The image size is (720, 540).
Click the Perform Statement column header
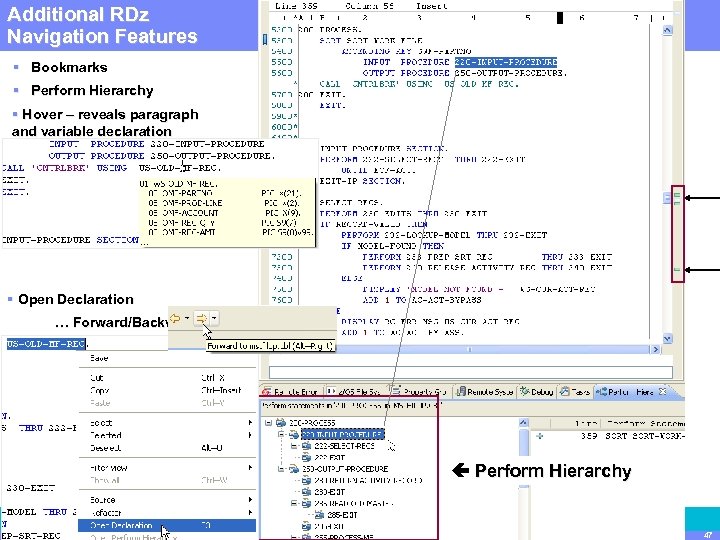coord(645,423)
